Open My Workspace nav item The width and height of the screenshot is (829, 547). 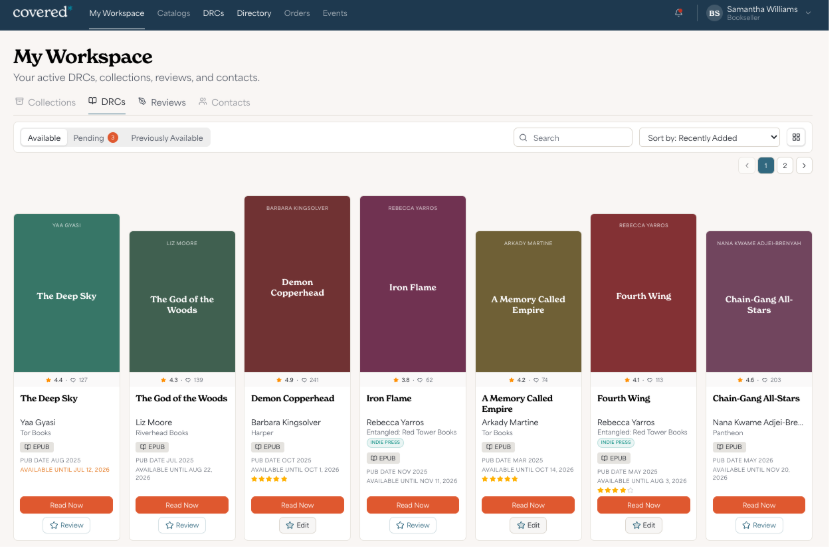click(x=116, y=13)
